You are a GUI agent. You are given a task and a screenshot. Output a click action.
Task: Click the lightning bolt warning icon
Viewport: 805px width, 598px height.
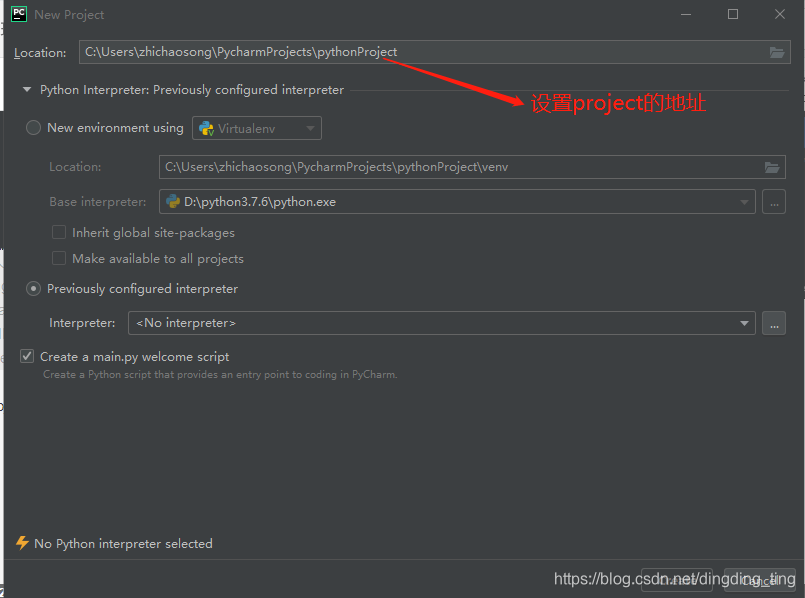[x=22, y=543]
